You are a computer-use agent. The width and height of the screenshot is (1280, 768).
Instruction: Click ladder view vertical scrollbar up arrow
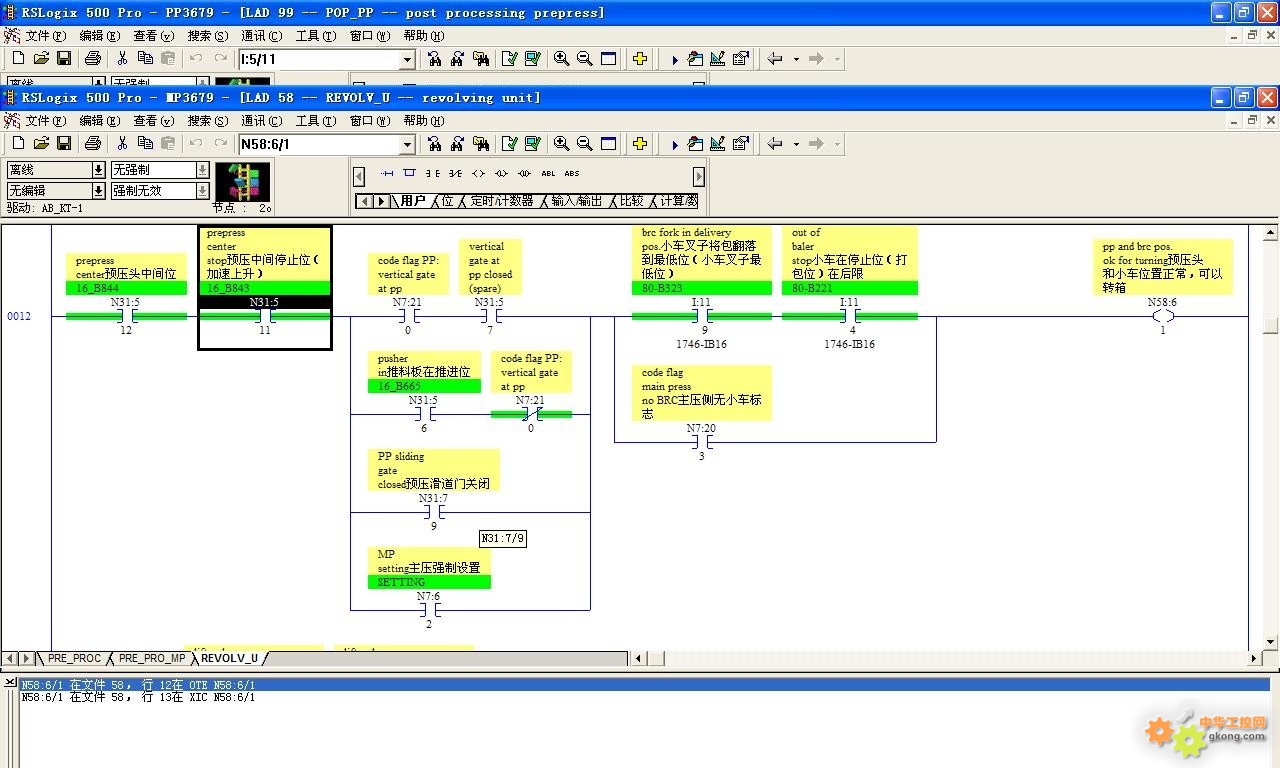click(1271, 233)
